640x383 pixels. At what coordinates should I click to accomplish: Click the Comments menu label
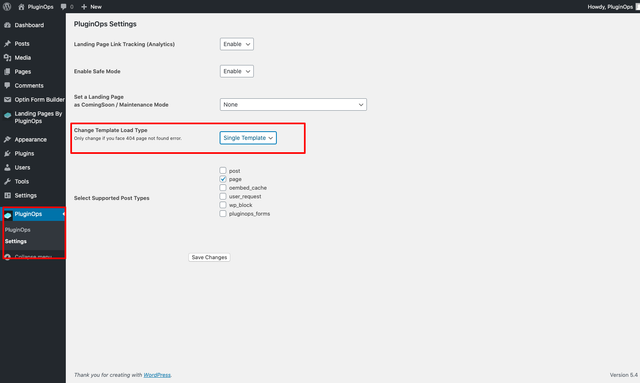pyautogui.click(x=29, y=85)
